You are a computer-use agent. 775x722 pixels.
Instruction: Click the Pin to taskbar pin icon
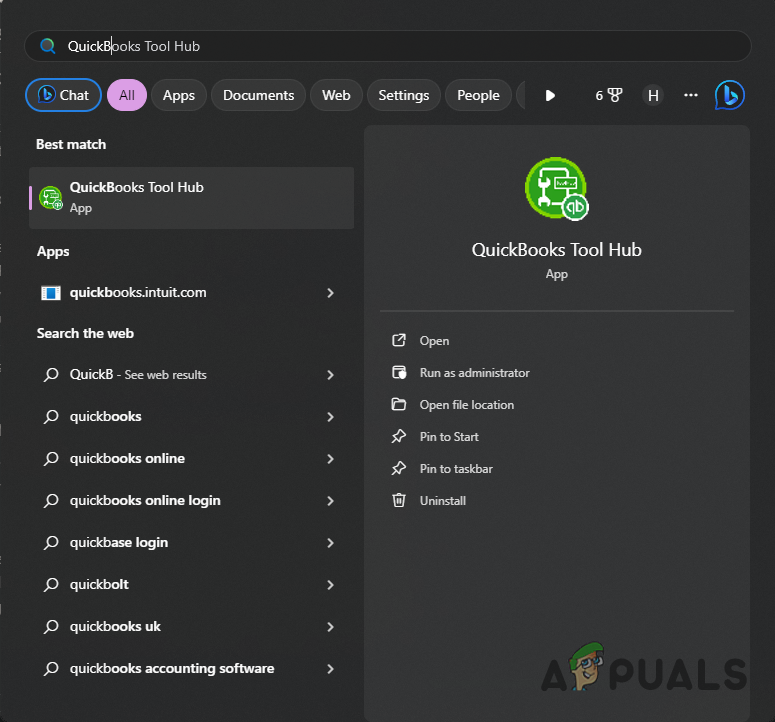(399, 468)
